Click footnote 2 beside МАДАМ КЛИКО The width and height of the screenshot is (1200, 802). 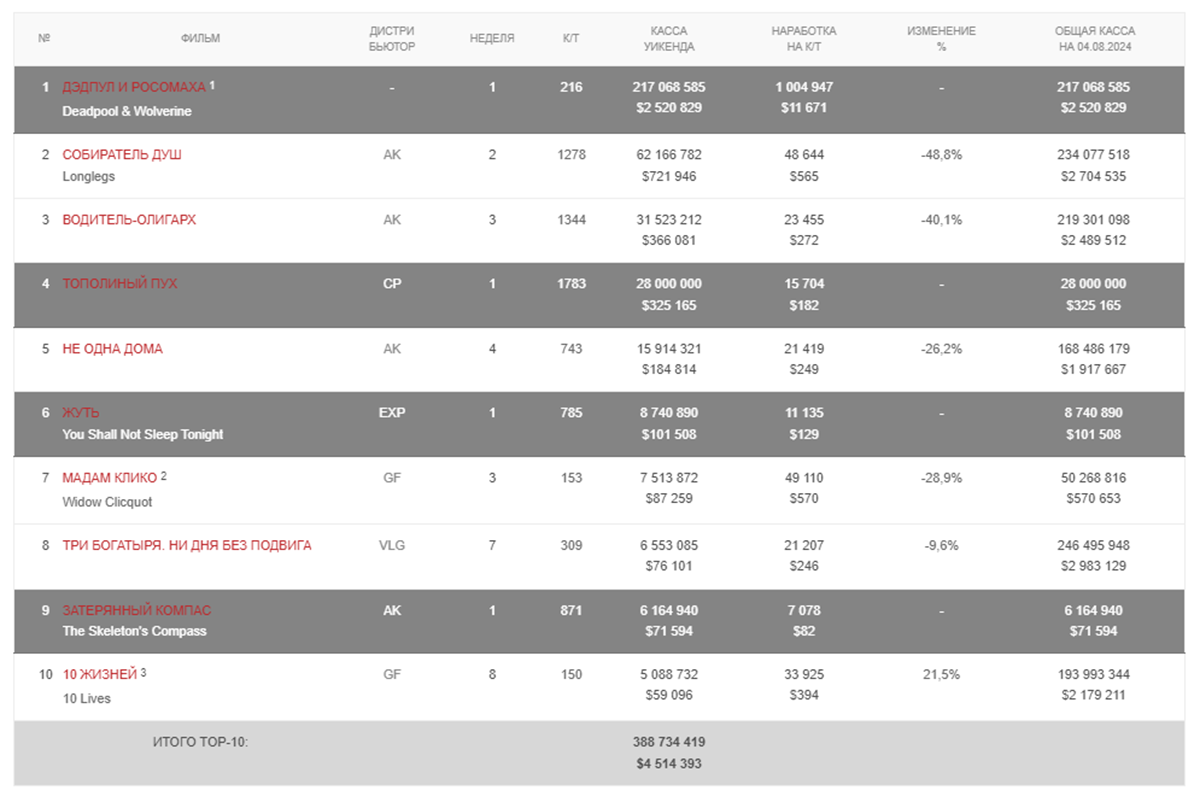[164, 476]
